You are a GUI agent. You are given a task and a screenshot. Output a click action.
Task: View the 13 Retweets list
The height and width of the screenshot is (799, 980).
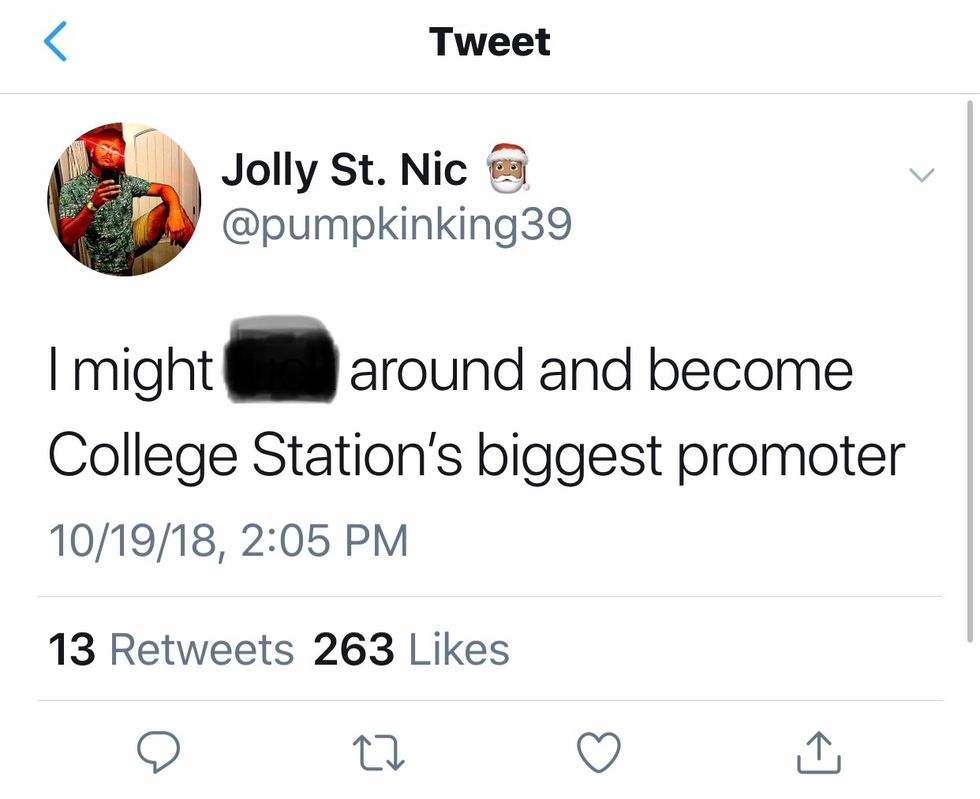[x=171, y=650]
